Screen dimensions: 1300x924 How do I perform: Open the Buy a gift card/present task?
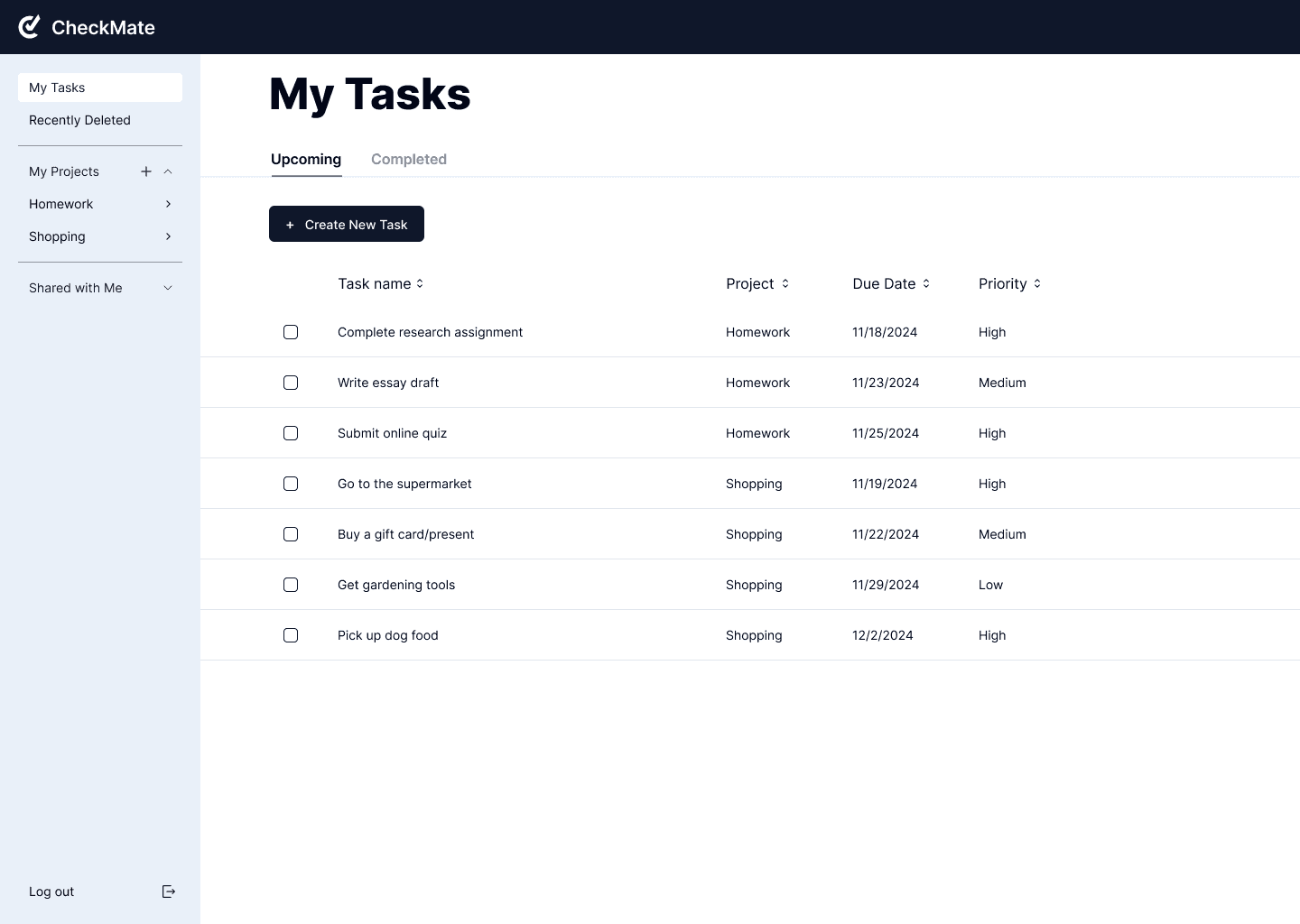405,534
